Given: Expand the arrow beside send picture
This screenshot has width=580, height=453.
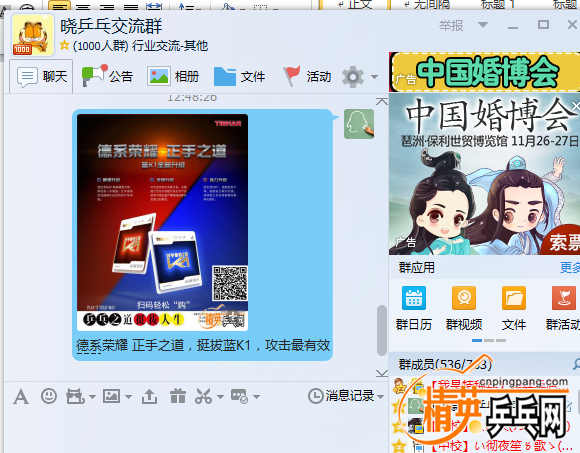Looking at the screenshot, I should pos(128,397).
